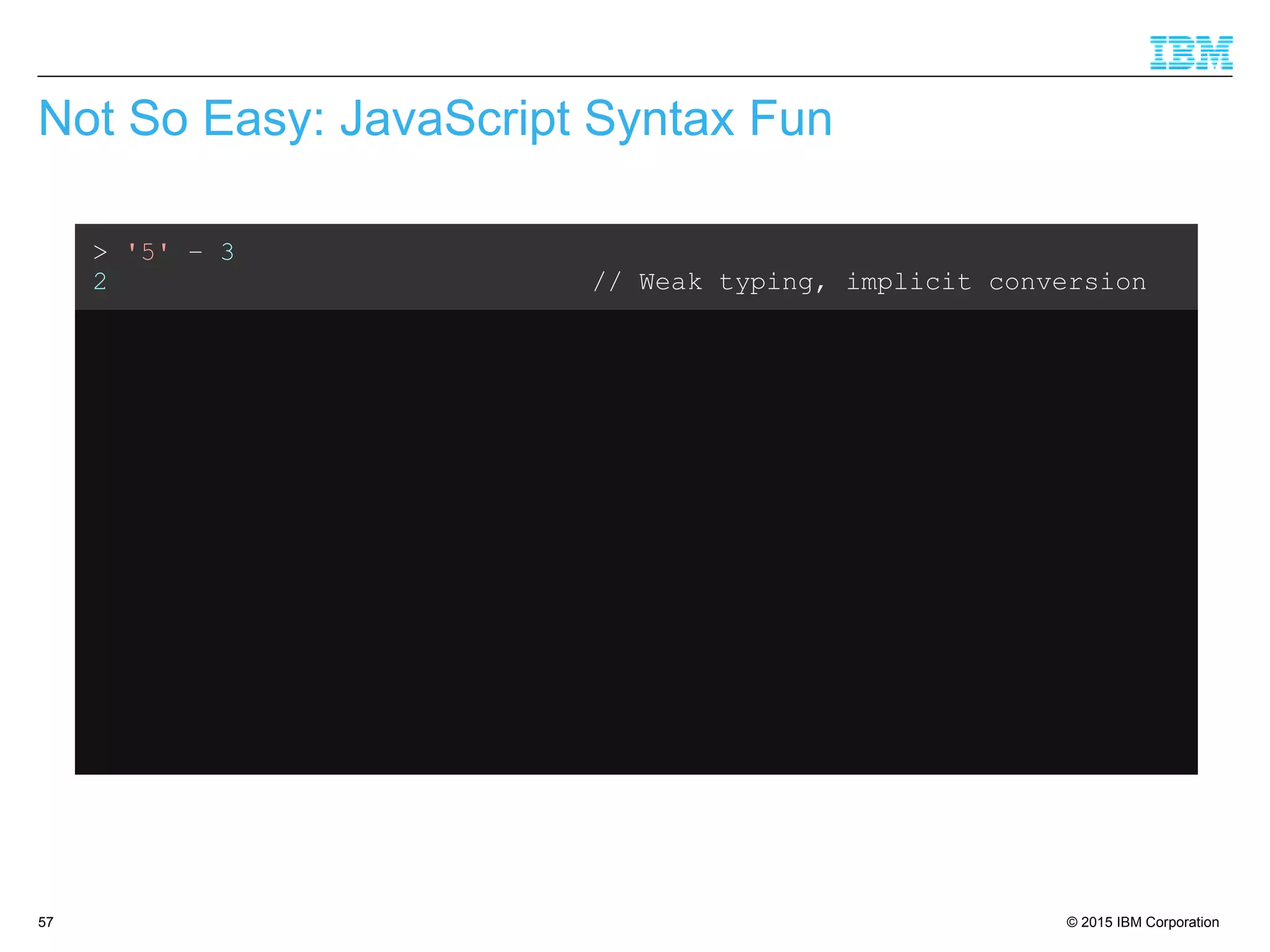Click the result value 2 in the console

pyautogui.click(x=100, y=282)
